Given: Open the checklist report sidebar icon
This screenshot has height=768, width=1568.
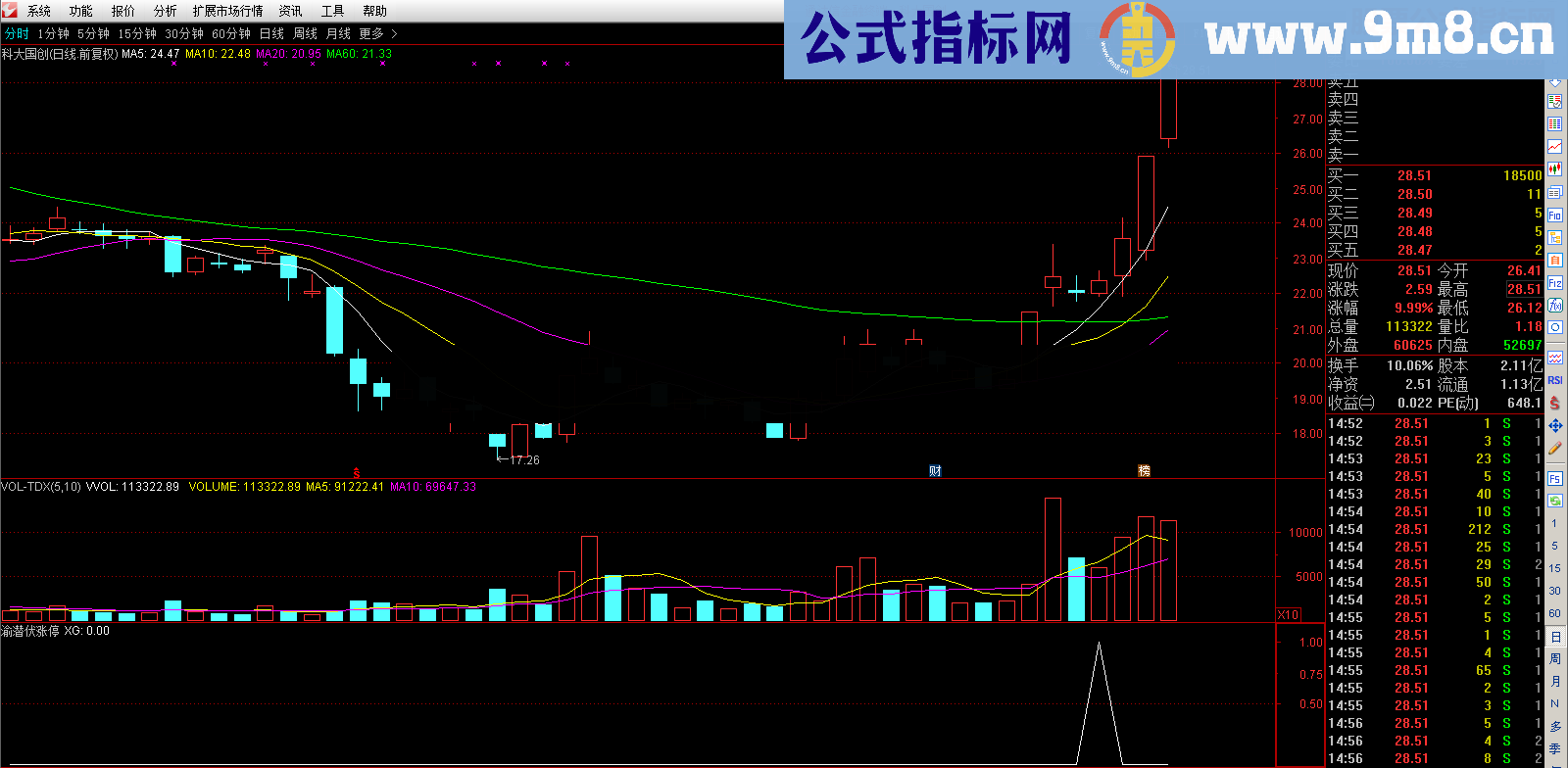Looking at the screenshot, I should [x=1555, y=101].
